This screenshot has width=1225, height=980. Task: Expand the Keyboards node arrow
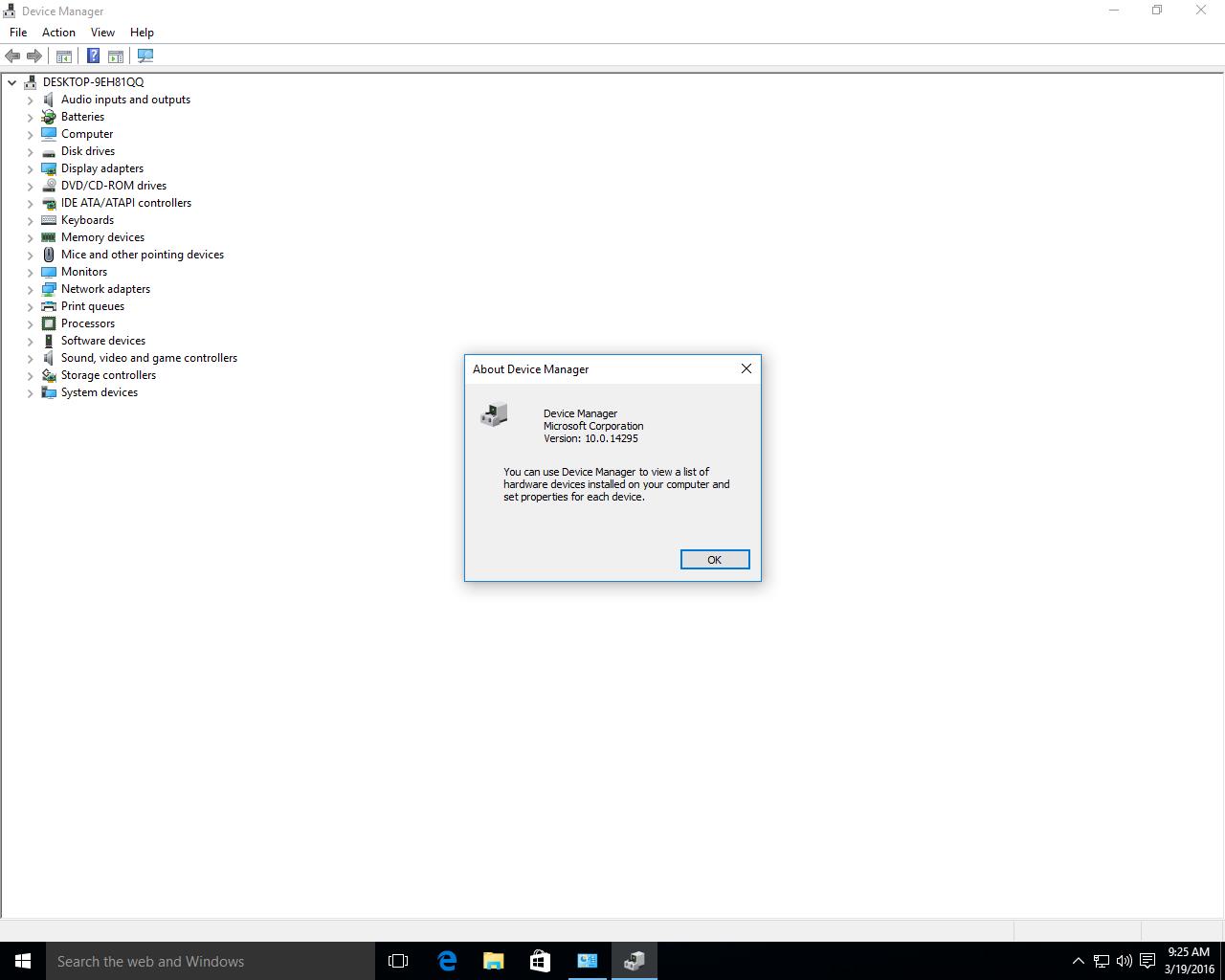(31, 220)
